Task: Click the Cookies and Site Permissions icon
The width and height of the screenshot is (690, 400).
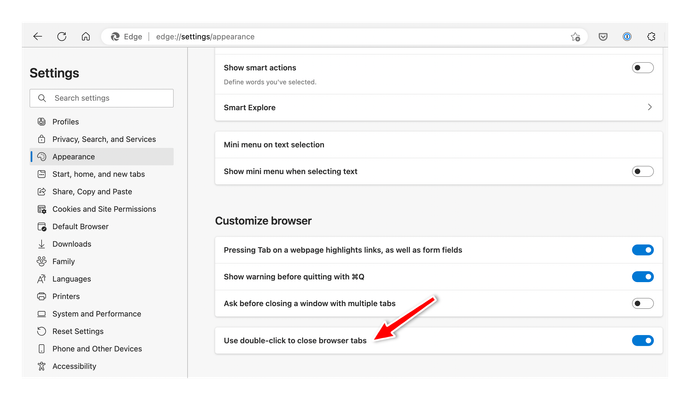Action: pyautogui.click(x=42, y=209)
